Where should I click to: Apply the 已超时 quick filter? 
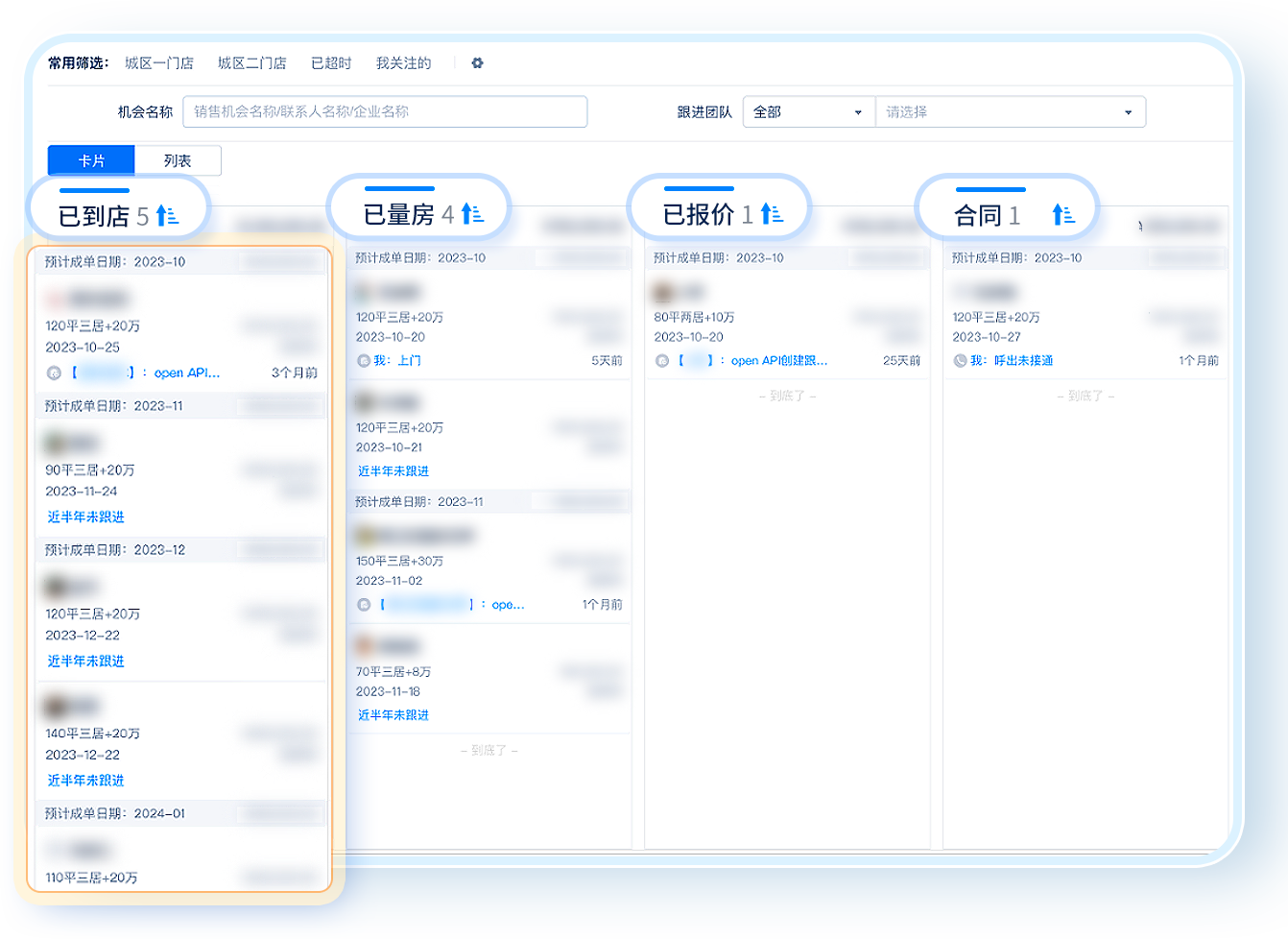pos(331,63)
